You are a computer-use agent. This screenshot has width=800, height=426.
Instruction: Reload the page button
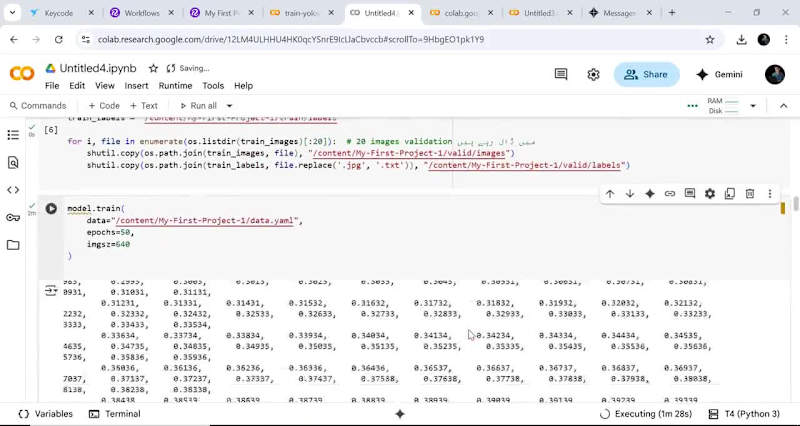(x=59, y=39)
